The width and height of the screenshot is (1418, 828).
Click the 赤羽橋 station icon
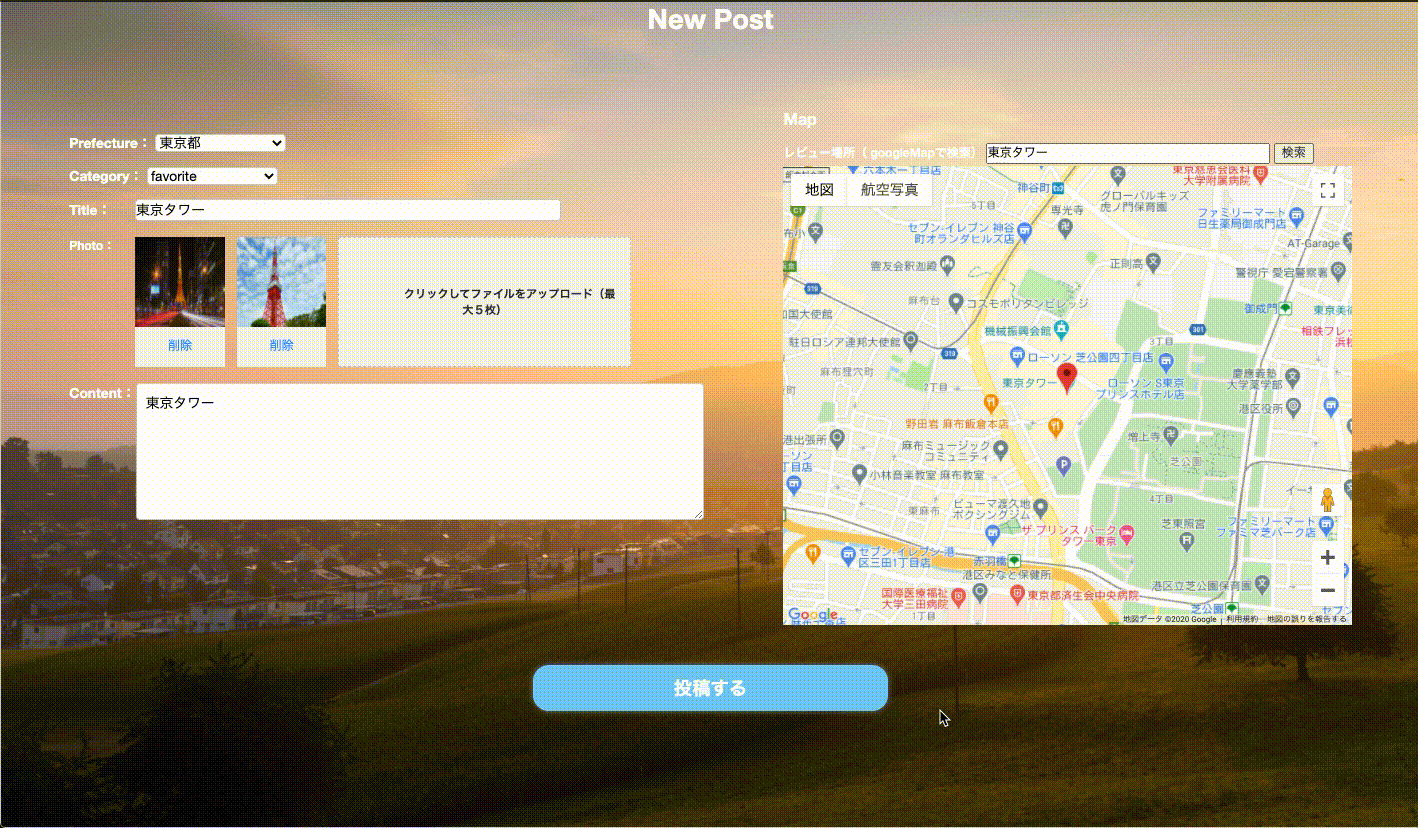click(1014, 560)
